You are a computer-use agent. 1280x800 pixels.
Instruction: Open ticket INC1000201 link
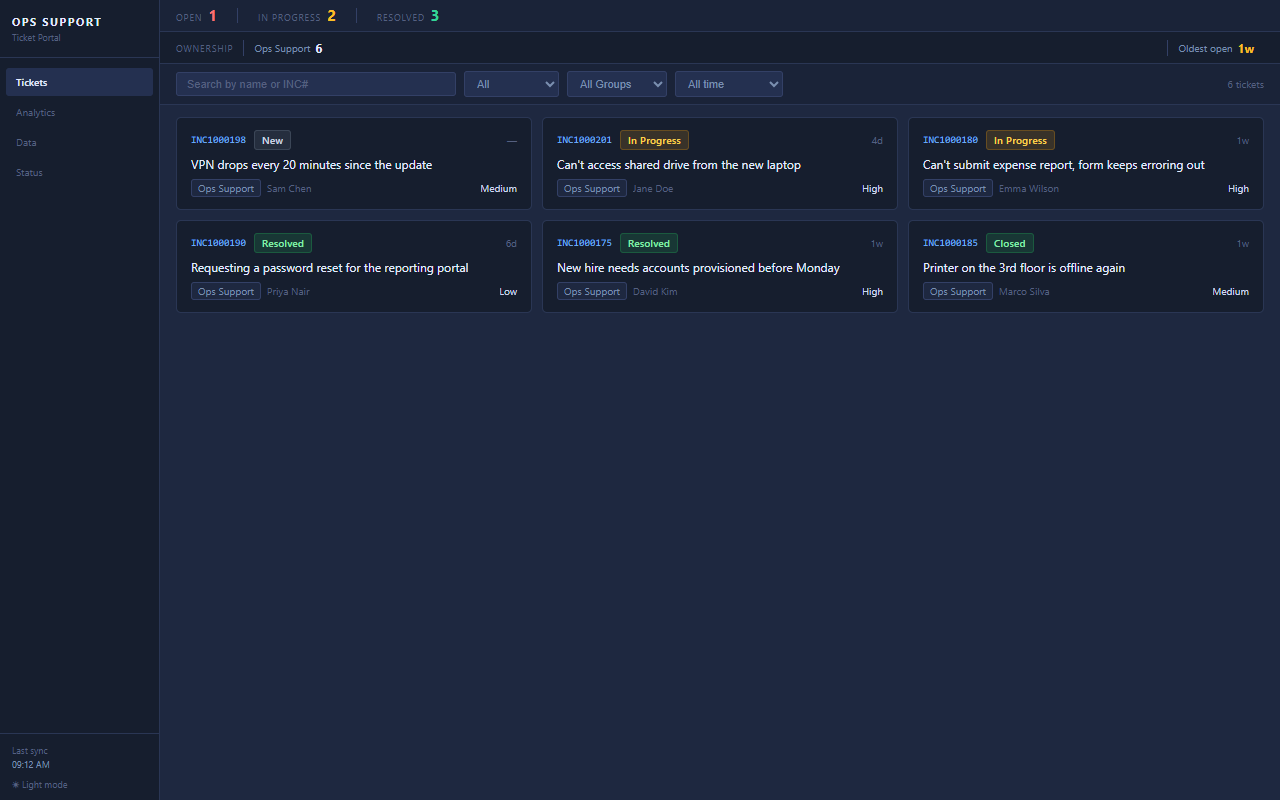[x=584, y=140]
